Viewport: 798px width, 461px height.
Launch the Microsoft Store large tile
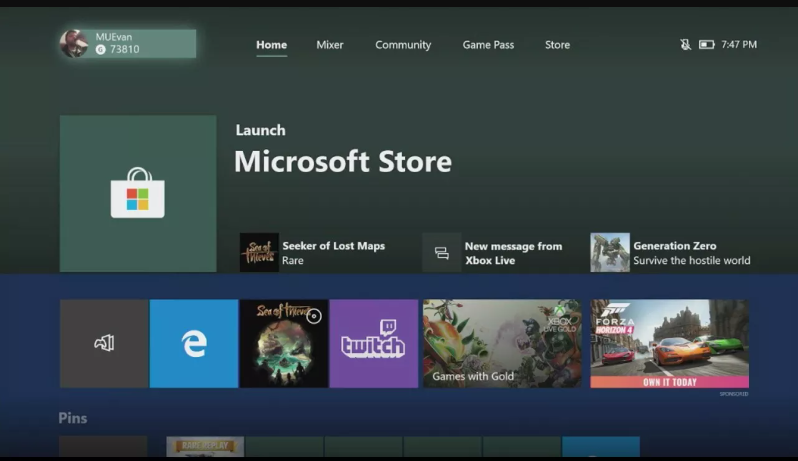[138, 193]
